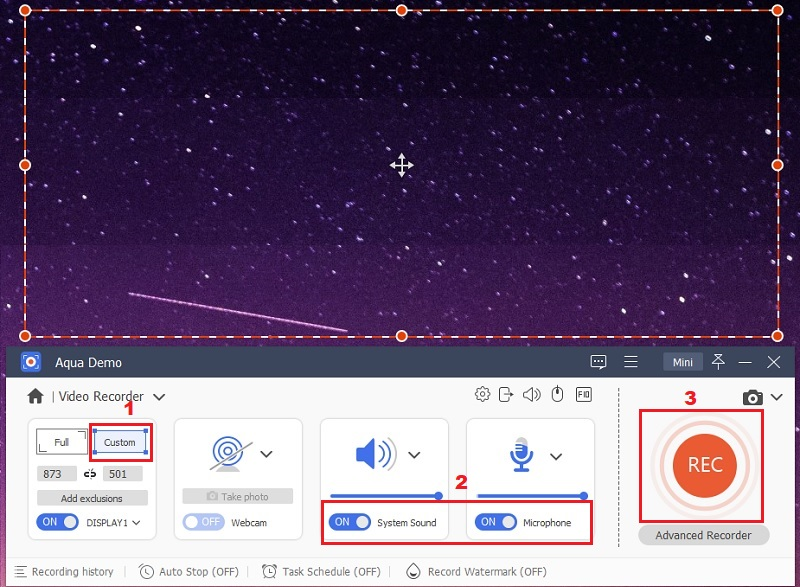Viewport: 800px width, 587px height.
Task: Click the mouse cursor recording icon
Action: [556, 396]
